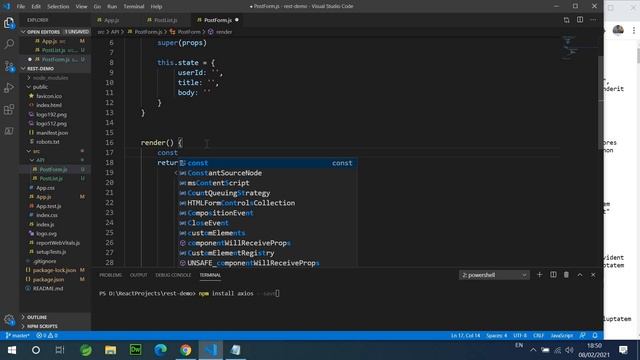Open Windows Start menu
640x360 pixels.
tap(12, 350)
